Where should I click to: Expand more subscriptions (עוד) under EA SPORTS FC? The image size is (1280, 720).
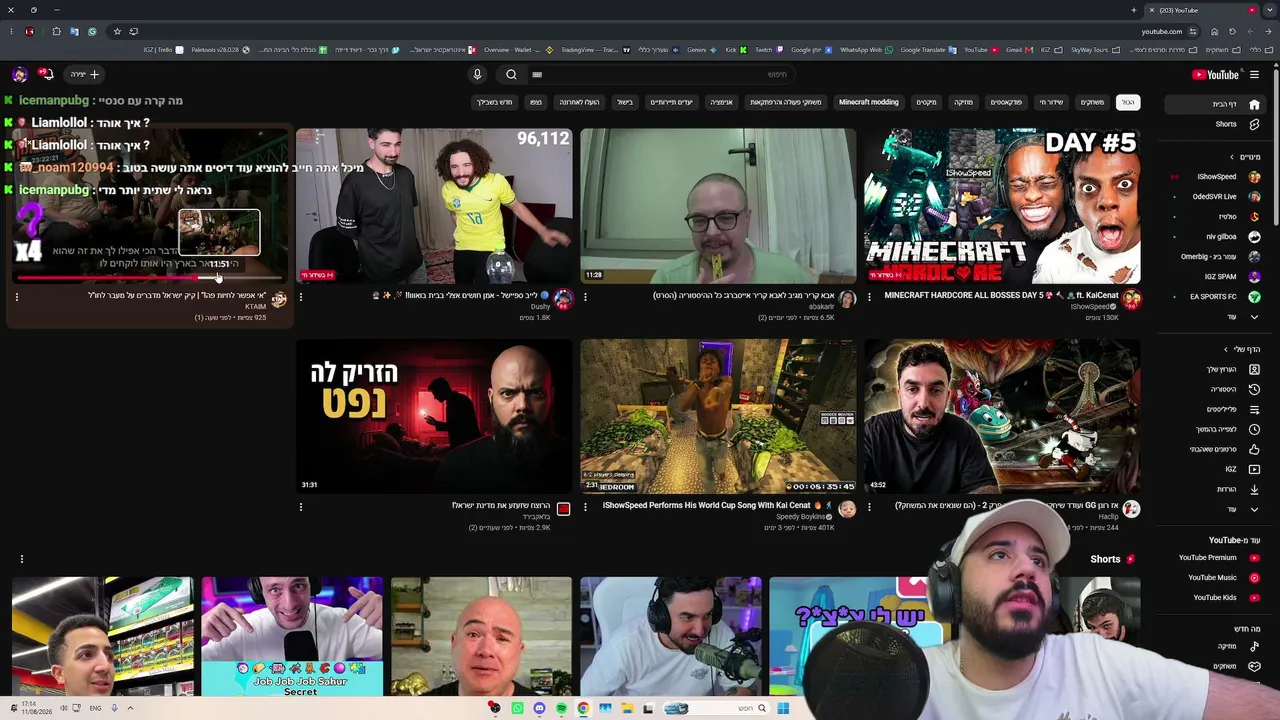click(x=1217, y=317)
